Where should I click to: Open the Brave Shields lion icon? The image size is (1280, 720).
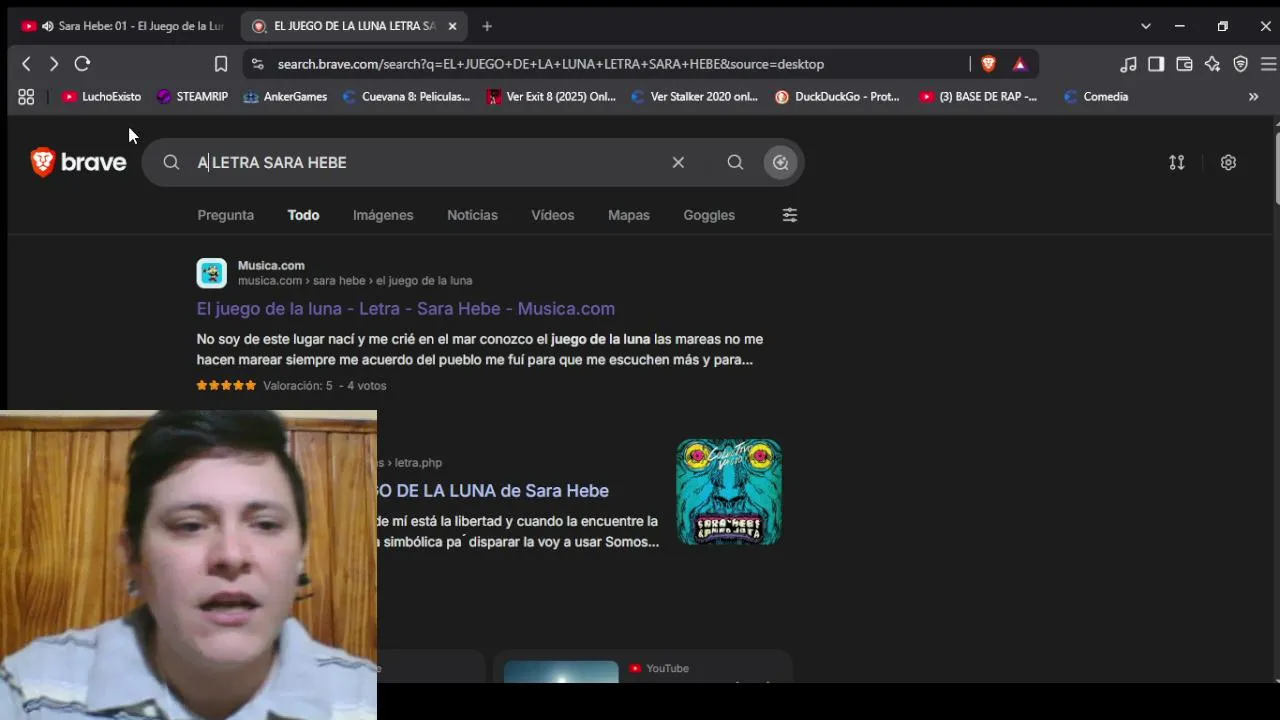[x=989, y=64]
